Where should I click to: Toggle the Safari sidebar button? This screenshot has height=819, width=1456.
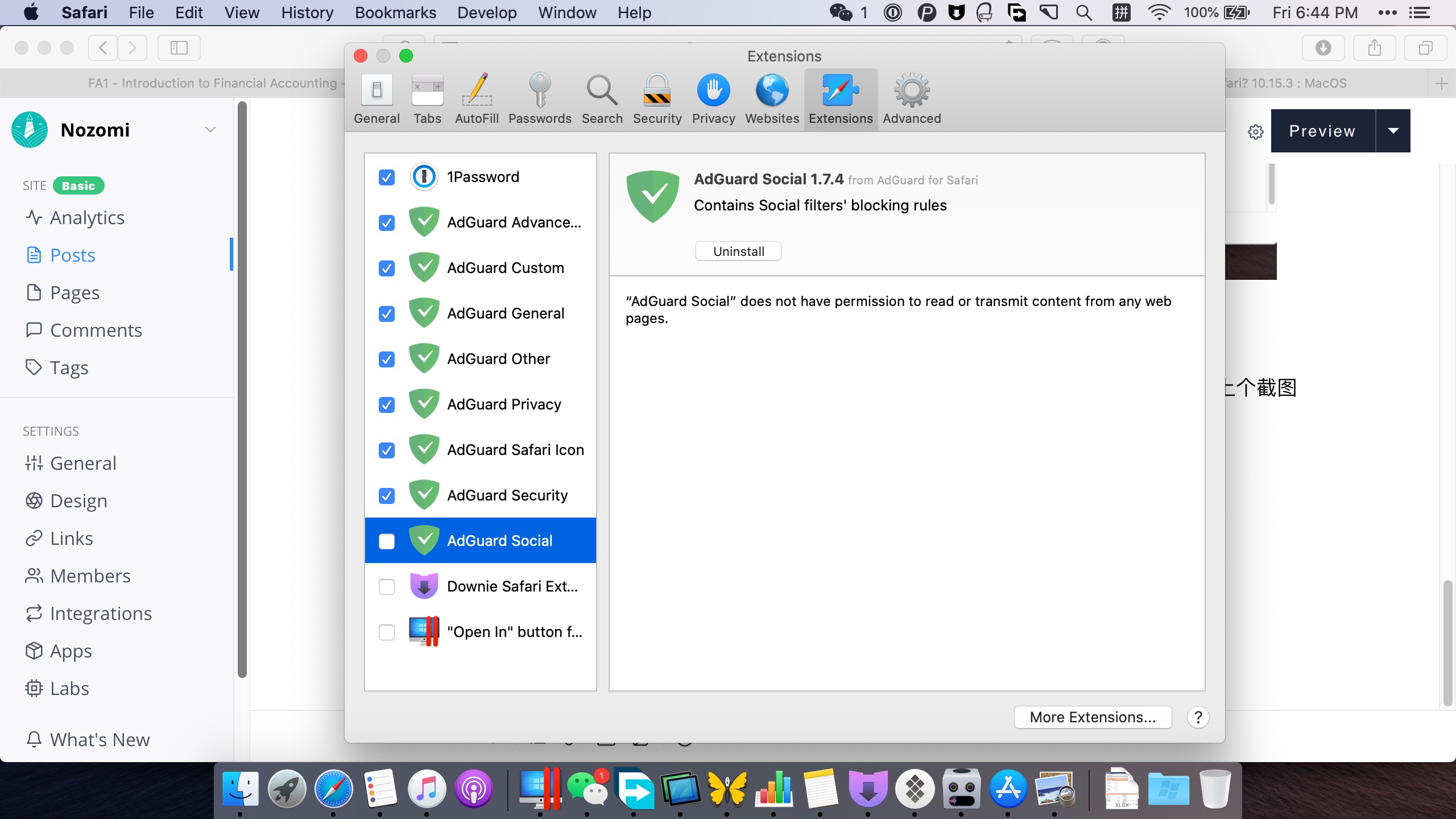[x=179, y=48]
